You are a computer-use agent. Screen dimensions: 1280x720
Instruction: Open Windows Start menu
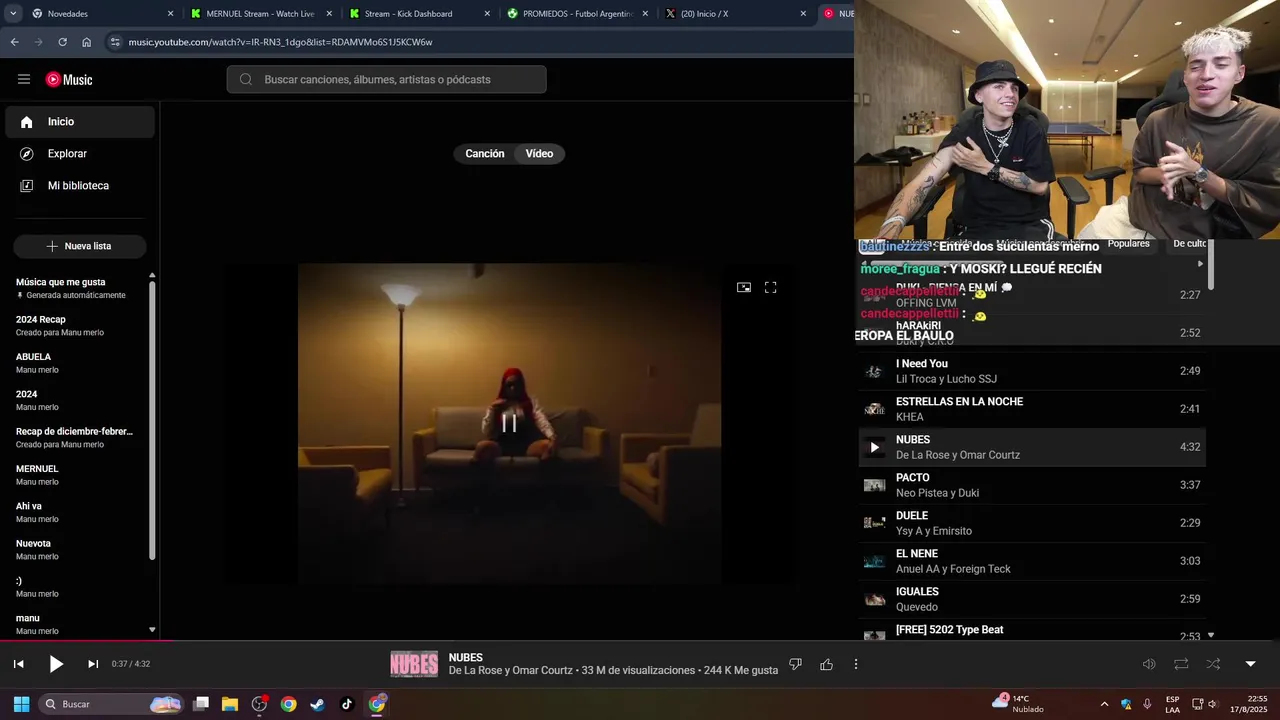pos(21,704)
